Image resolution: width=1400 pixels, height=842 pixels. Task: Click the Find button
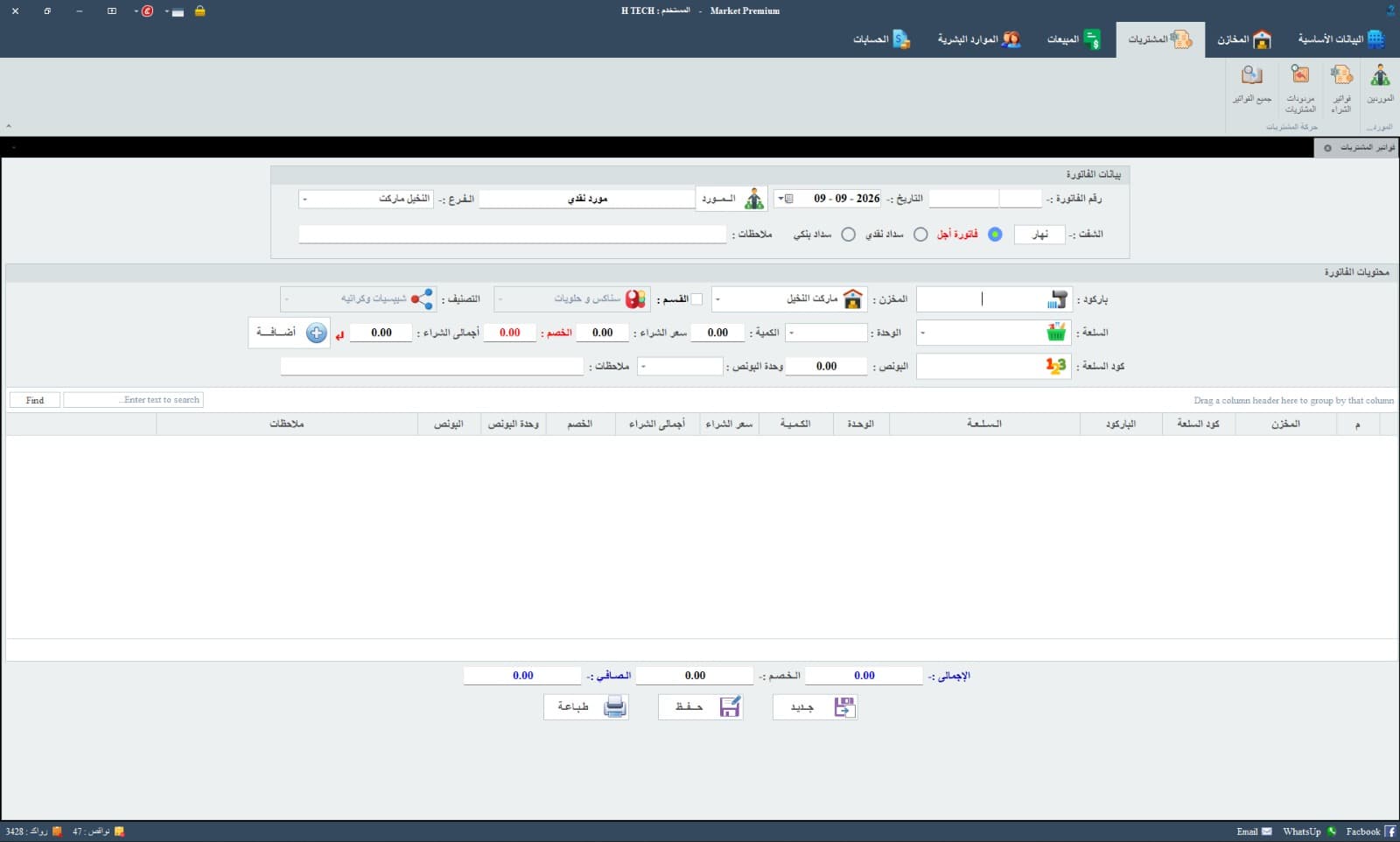(35, 400)
